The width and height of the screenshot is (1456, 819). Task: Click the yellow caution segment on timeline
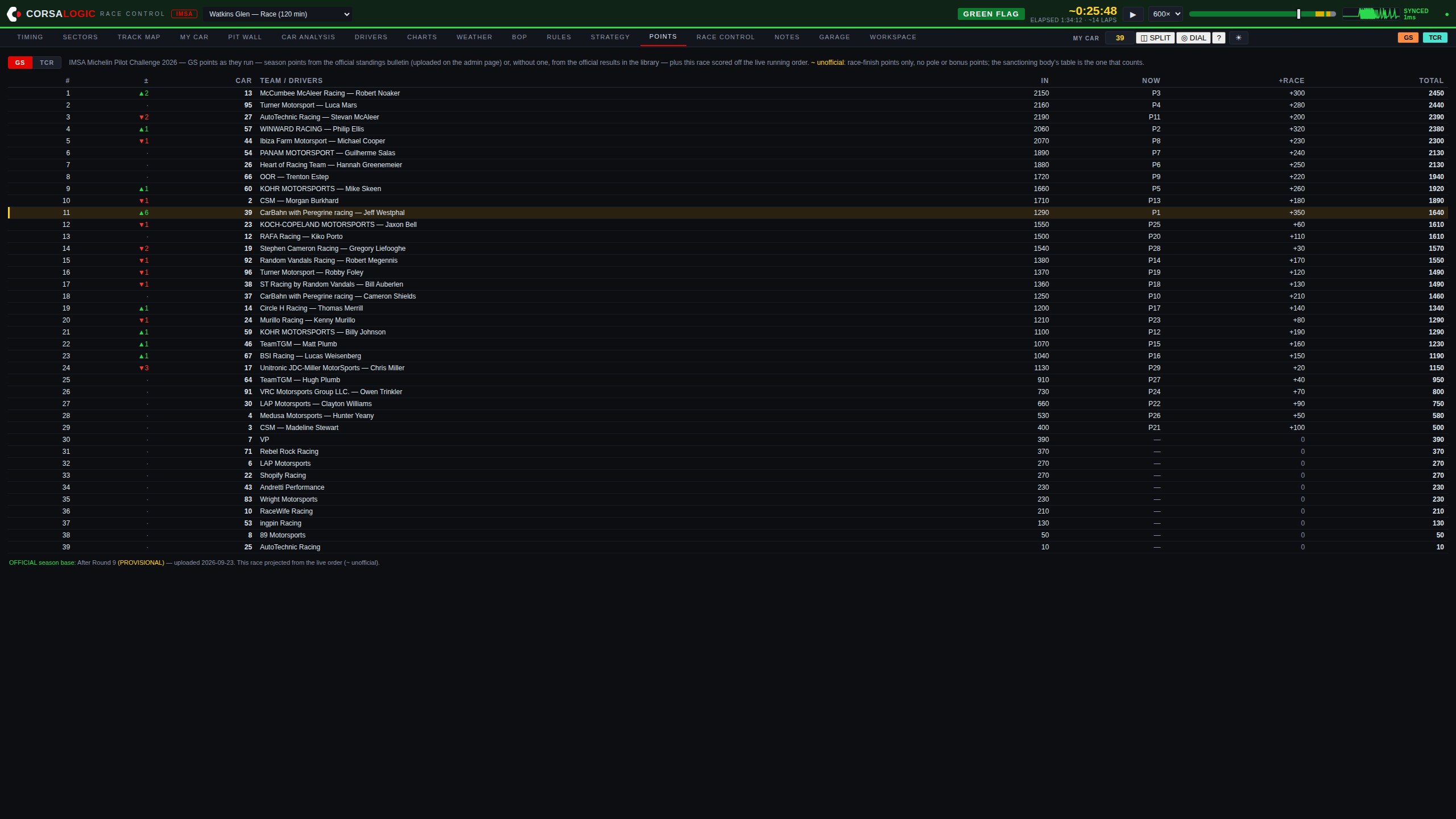click(1319, 14)
